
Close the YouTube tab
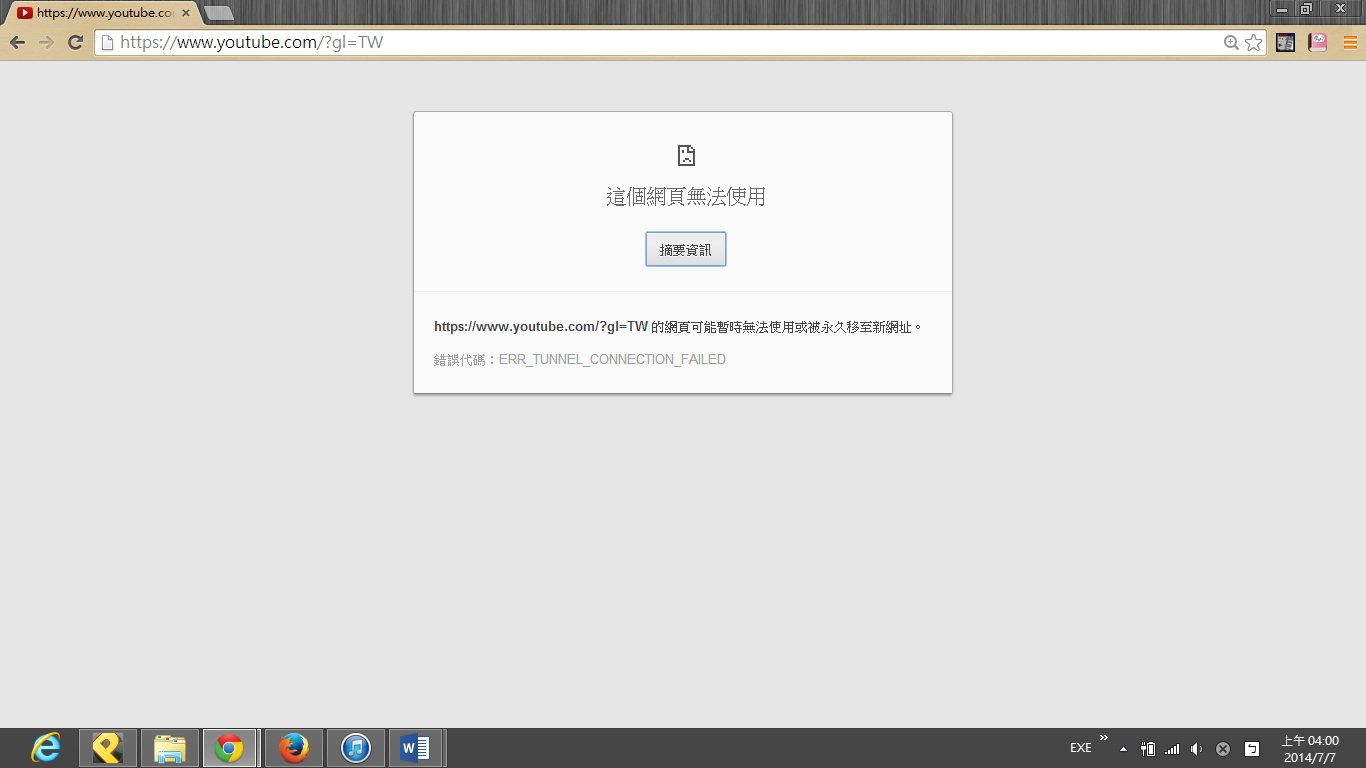pos(185,13)
